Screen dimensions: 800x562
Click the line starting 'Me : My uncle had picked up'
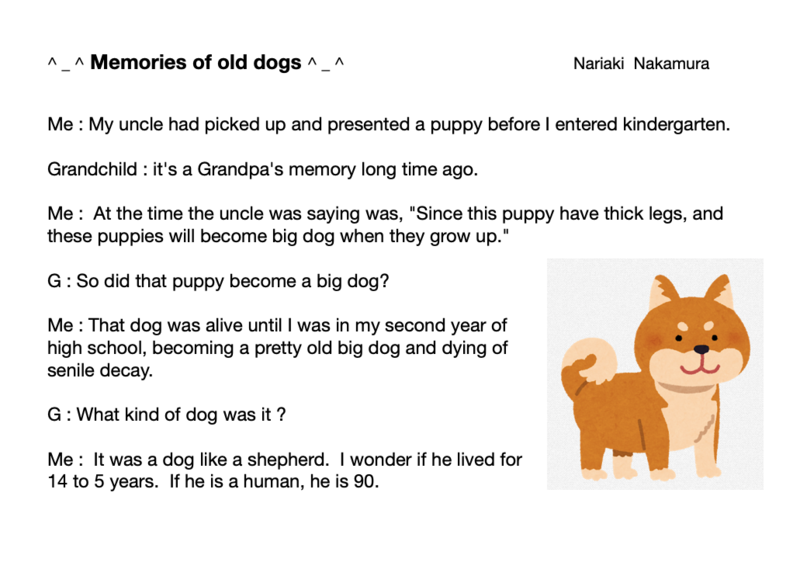[x=389, y=124]
